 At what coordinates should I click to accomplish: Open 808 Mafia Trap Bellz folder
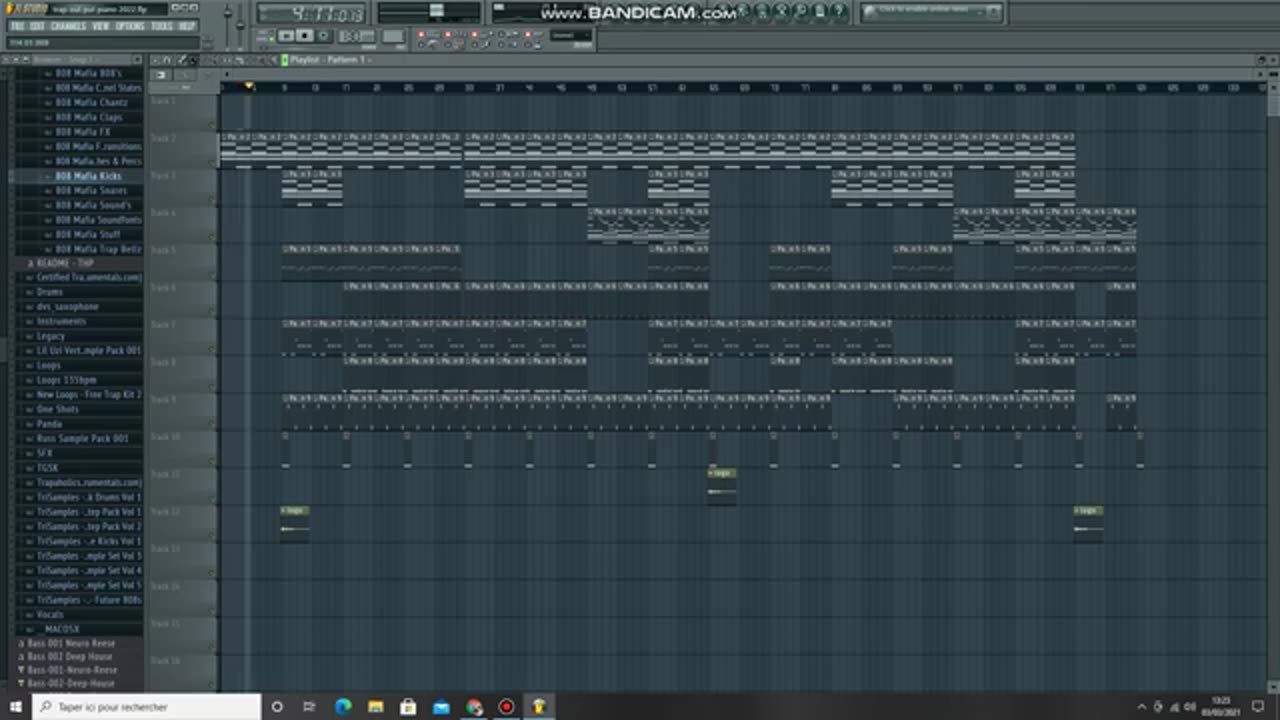(x=98, y=248)
